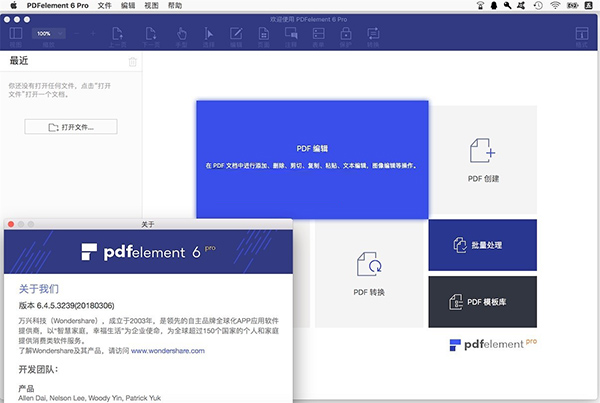This screenshot has width=600, height=403.
Task: Open the Comment annotation tool
Action: (291, 34)
